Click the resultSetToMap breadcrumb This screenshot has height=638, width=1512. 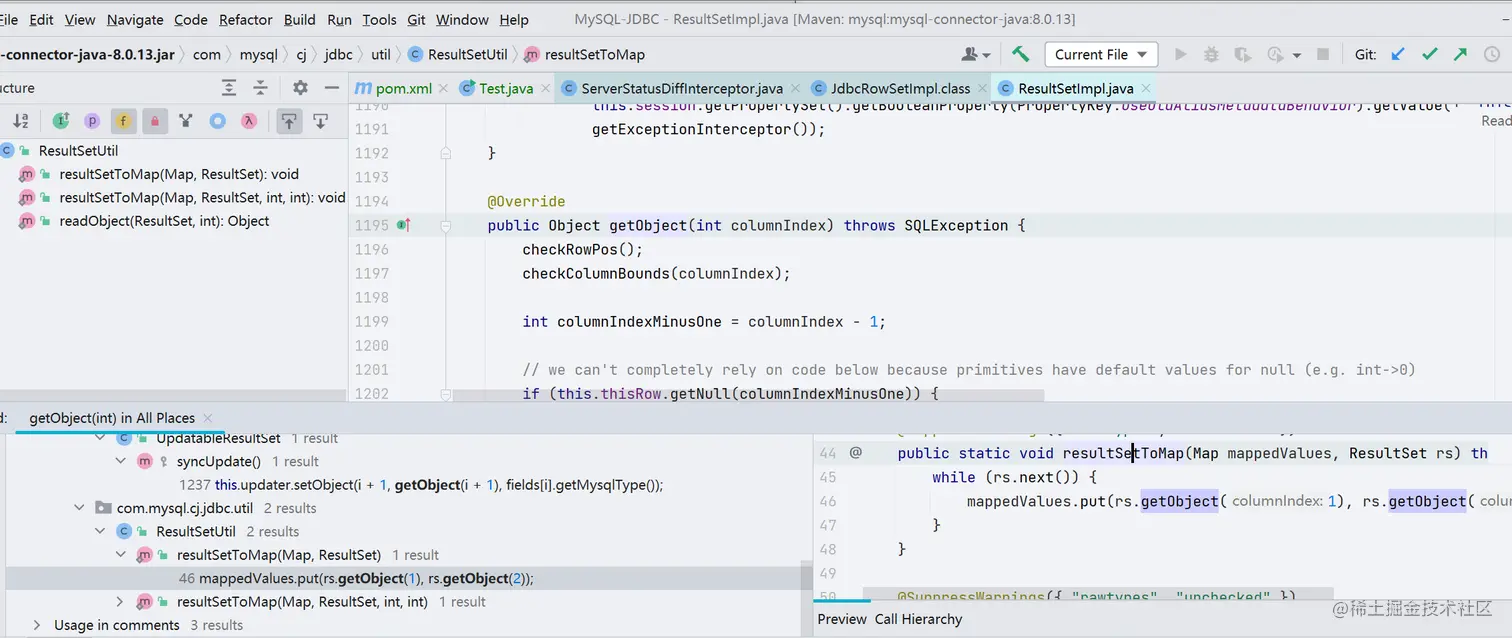pos(584,54)
